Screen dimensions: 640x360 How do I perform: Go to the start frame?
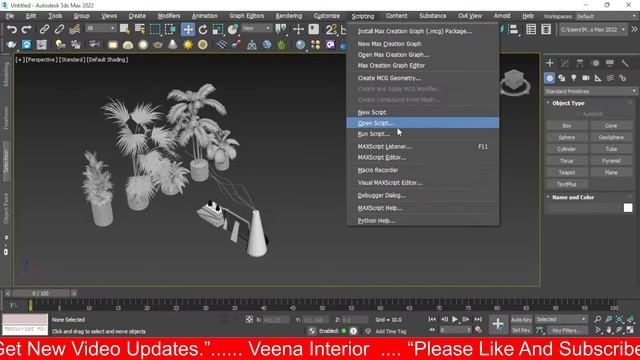pos(432,319)
